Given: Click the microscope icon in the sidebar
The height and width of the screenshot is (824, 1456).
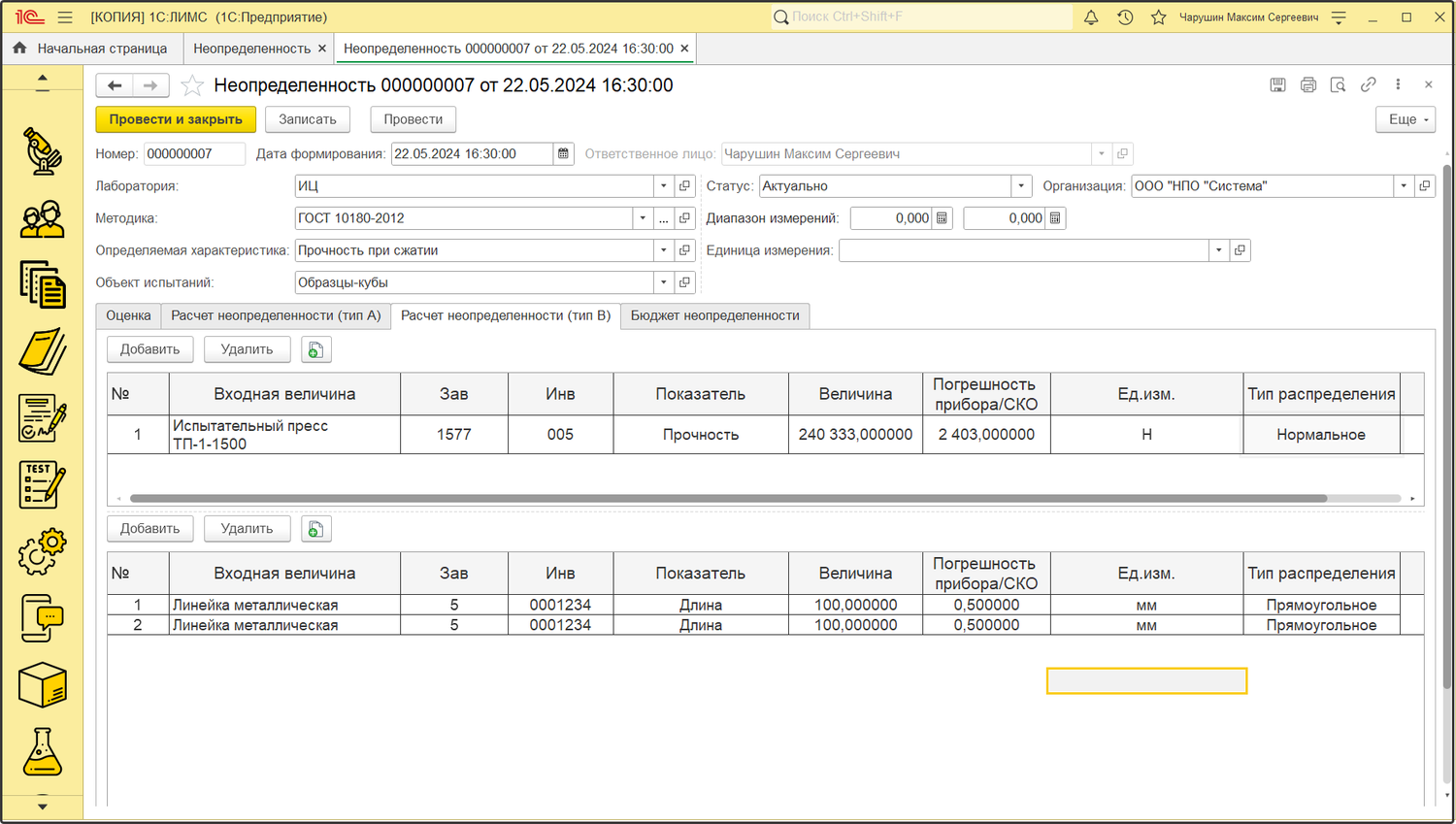Looking at the screenshot, I should click(42, 151).
